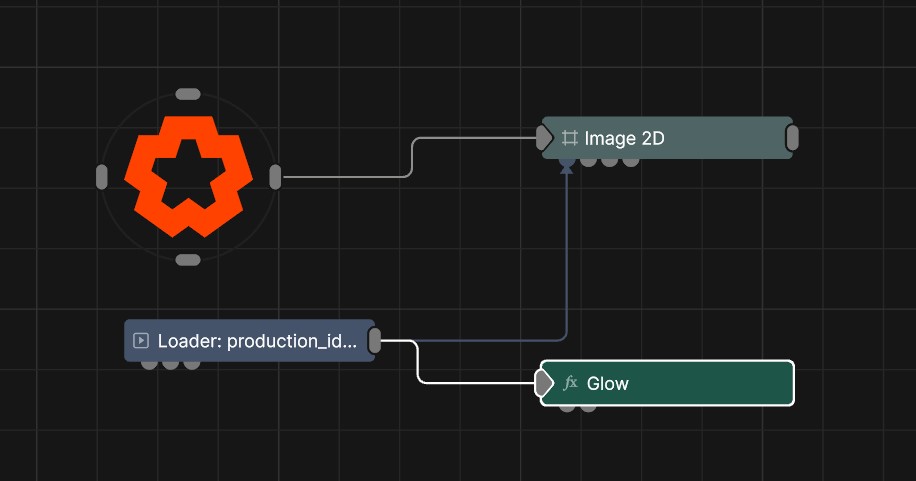916x481 pixels.
Task: Click the left port of the root node
Action: pyautogui.click(x=102, y=177)
